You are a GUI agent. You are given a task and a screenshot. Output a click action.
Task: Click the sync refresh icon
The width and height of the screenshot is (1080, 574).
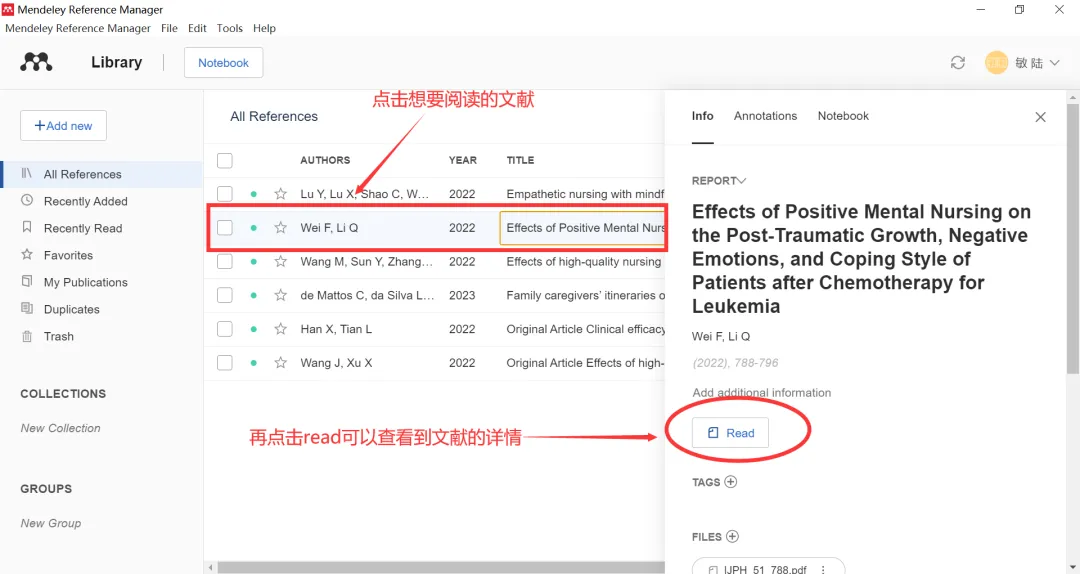957,63
